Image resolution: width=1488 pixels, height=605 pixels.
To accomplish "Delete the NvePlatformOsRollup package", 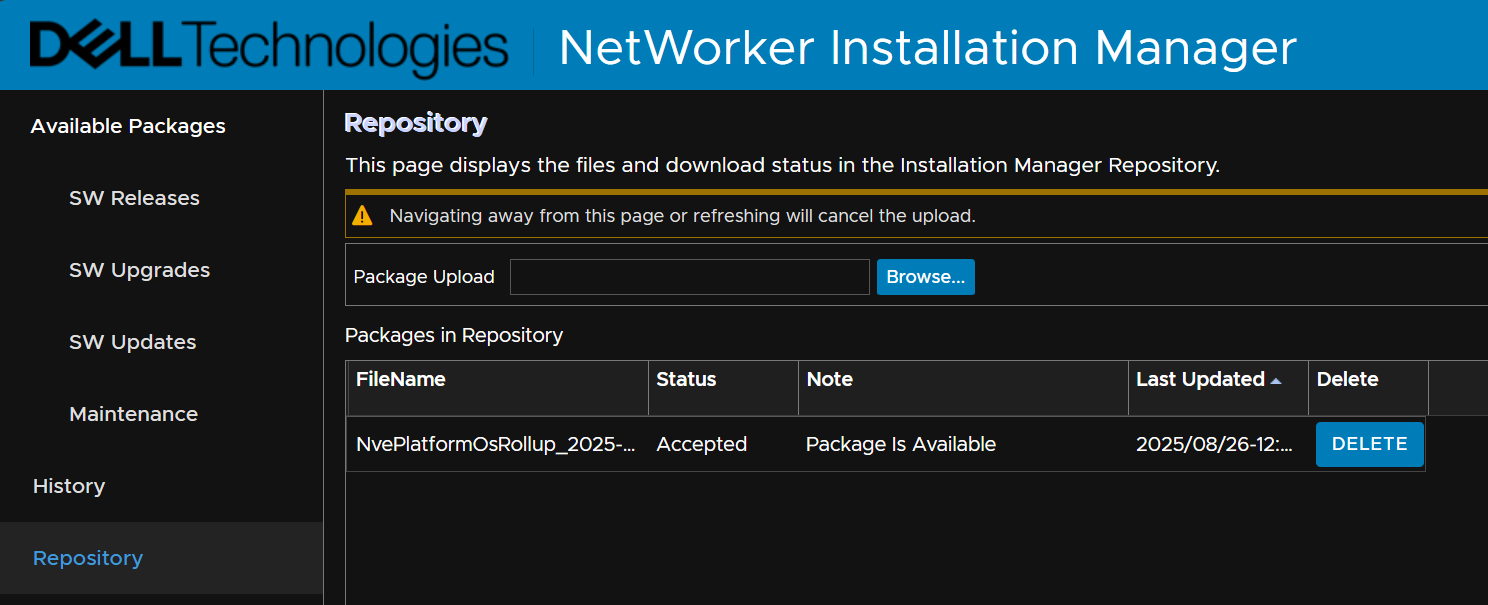I will (x=1369, y=444).
